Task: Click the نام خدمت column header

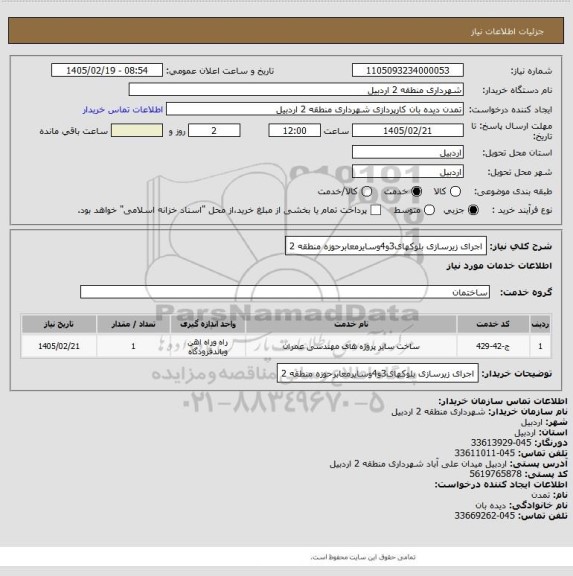Action: [x=351, y=324]
